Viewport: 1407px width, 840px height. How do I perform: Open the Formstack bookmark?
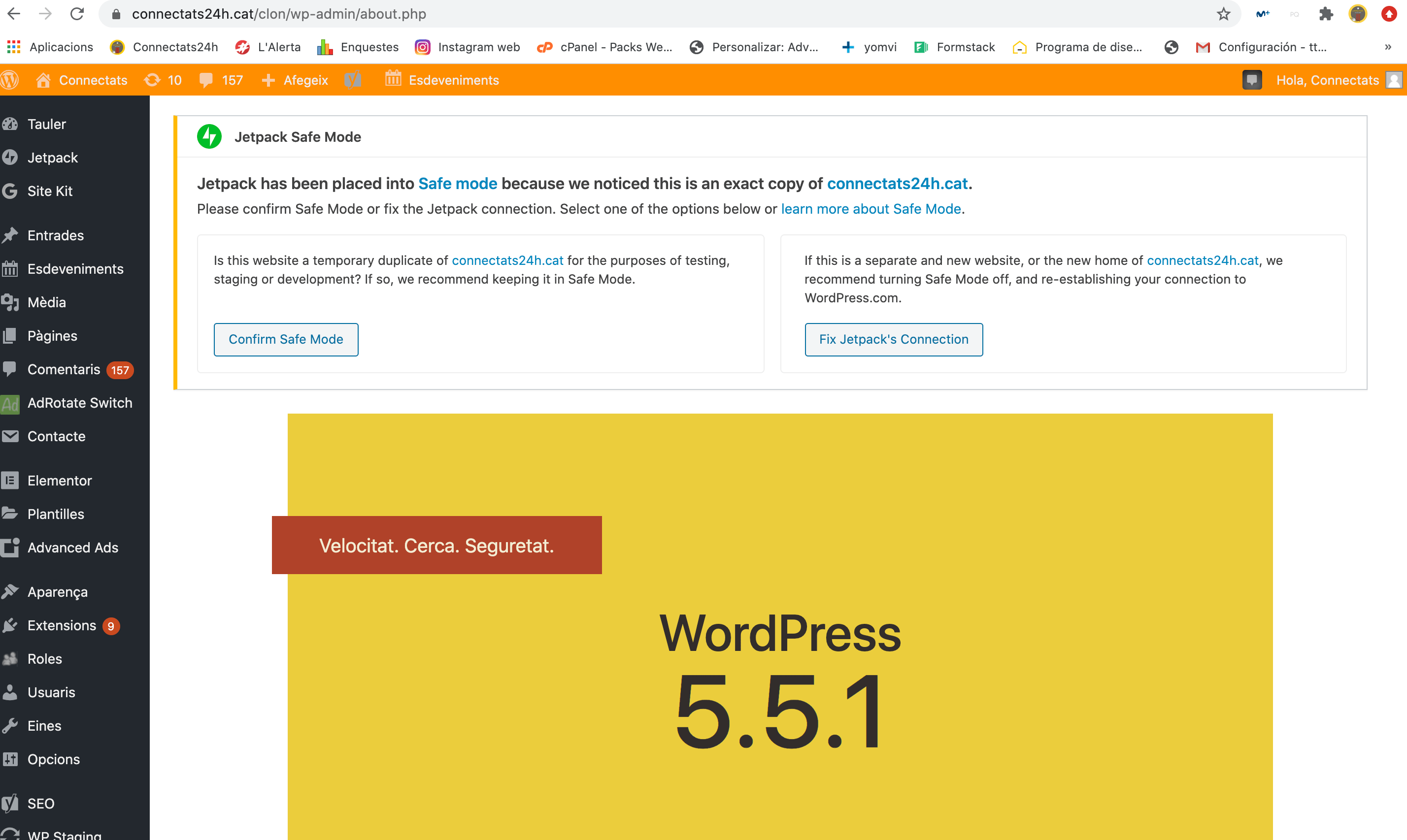tap(954, 47)
